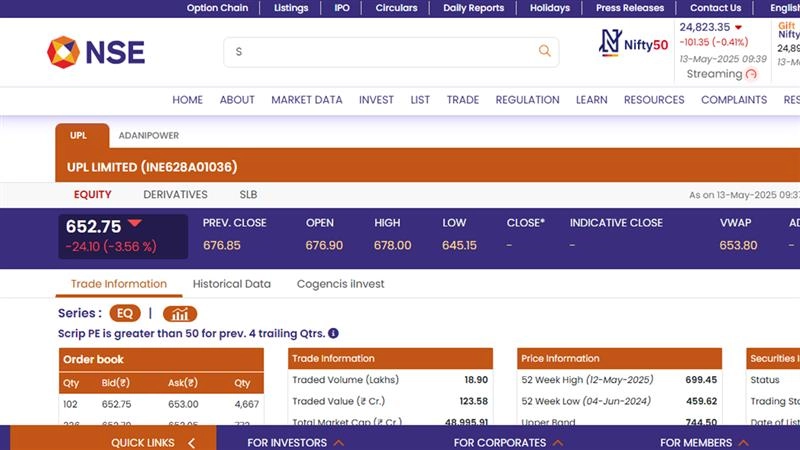Click the red down arrow beside 652.75
Image resolution: width=800 pixels, height=450 pixels.
[x=135, y=224]
